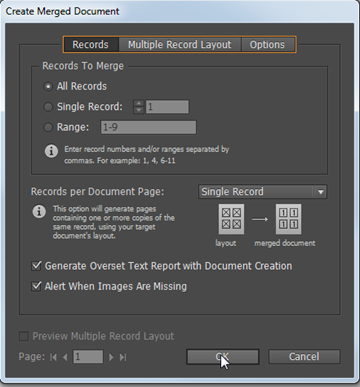This screenshot has width=360, height=387.
Task: Click the layout preview thumbnail
Action: [231, 219]
